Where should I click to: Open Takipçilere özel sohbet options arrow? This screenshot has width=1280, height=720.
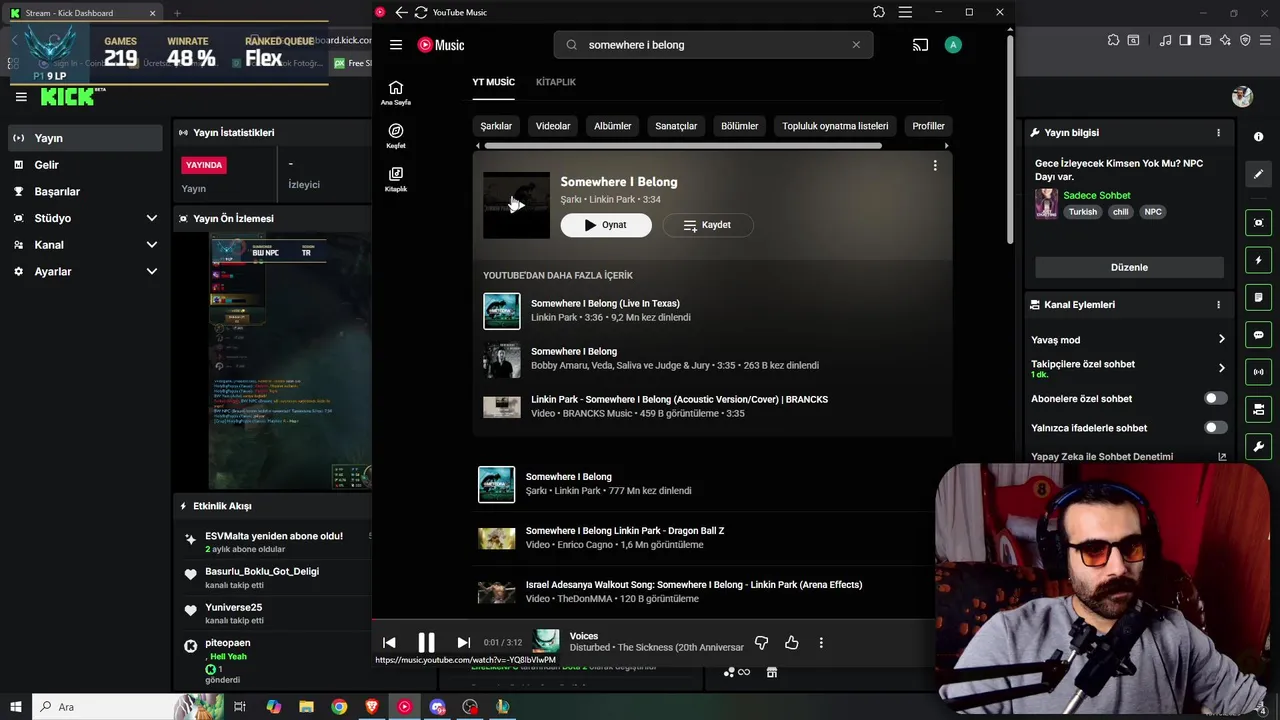tap(1221, 368)
